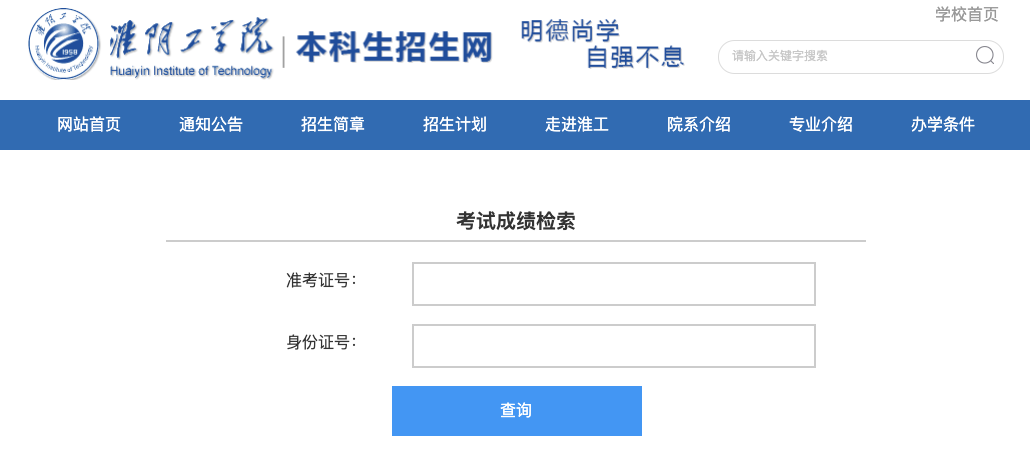Viewport: 1030px width, 476px height.
Task: Focus the 准考证号 input field
Action: [614, 284]
